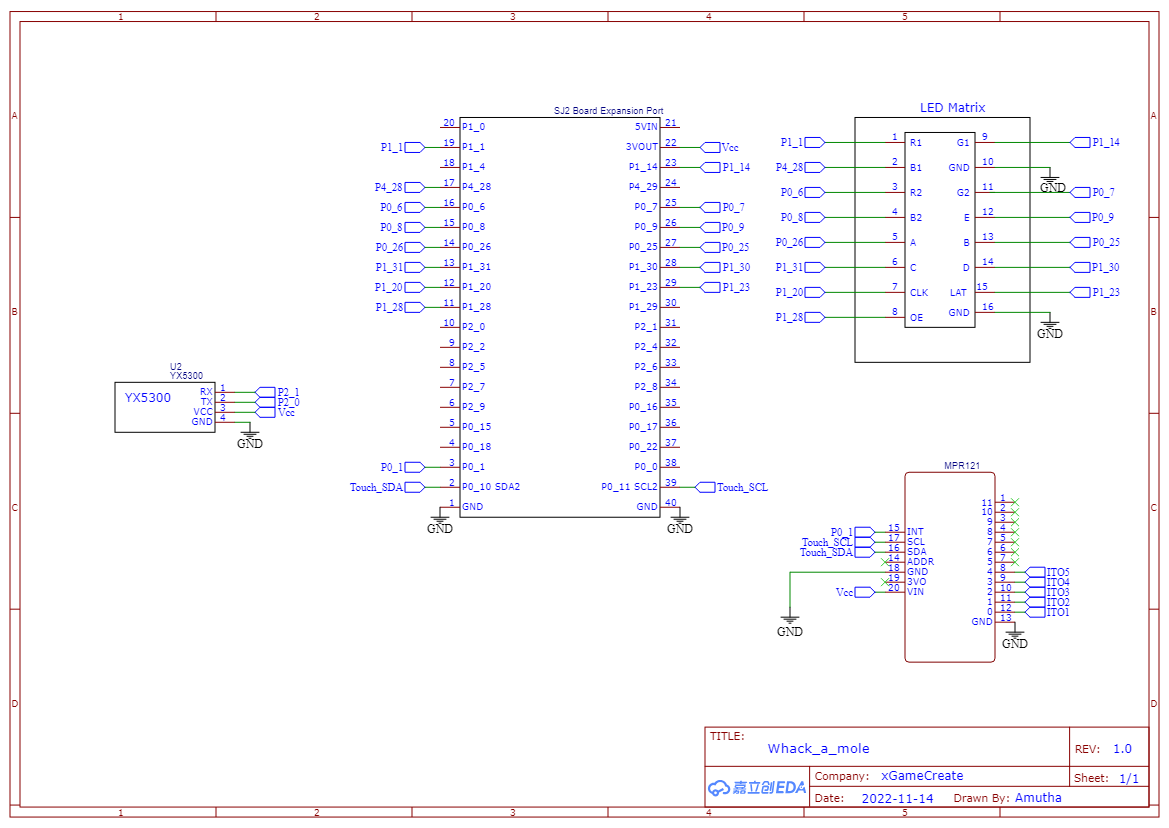
Task: Click the ITO4 net flag on MPR121
Action: [x=1047, y=582]
